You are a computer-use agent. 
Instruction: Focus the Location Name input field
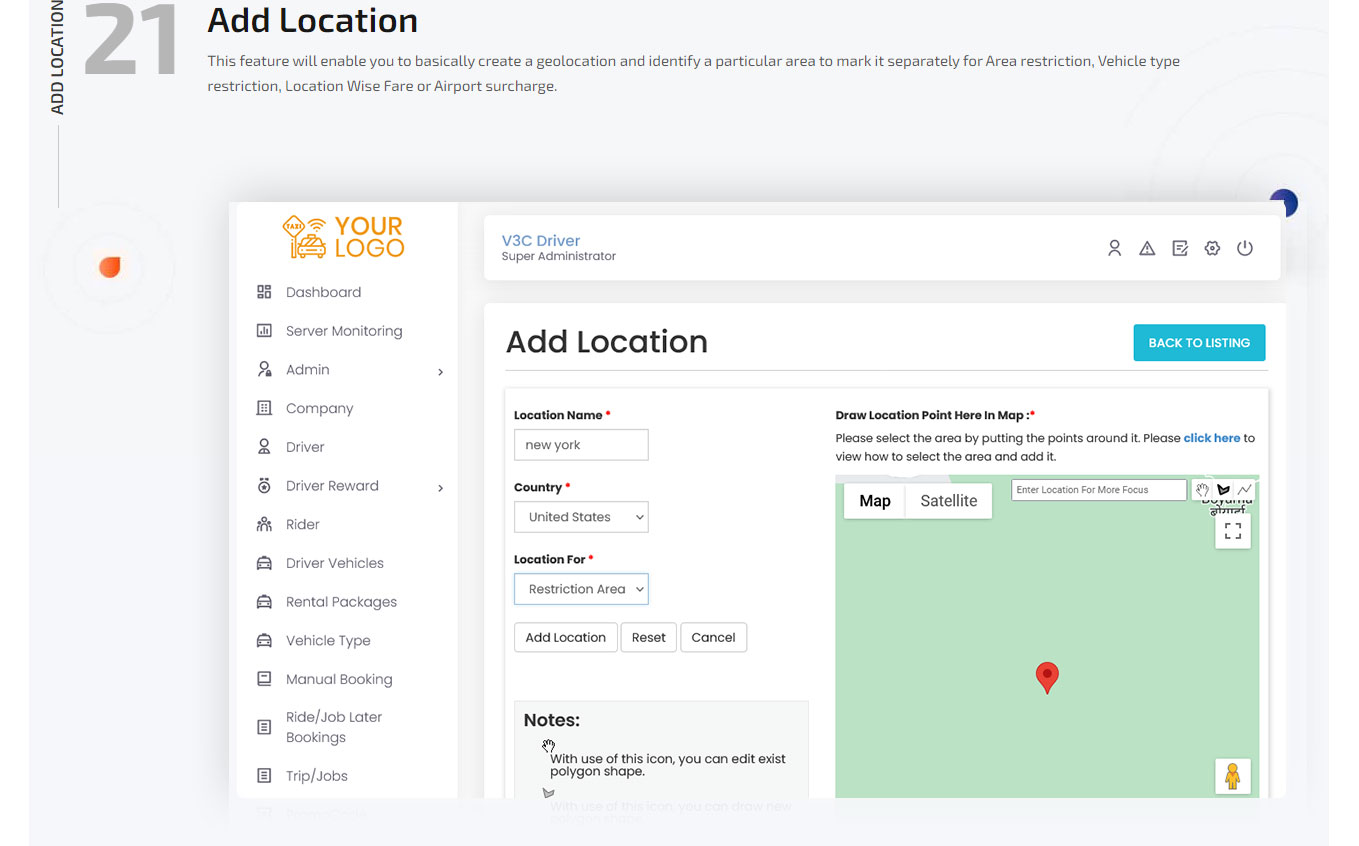click(581, 445)
